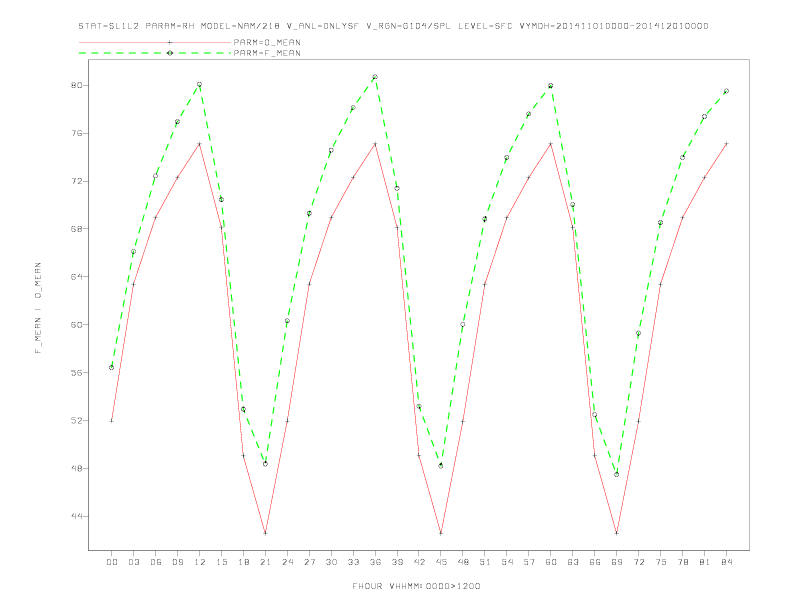Click the green F_MEAN marker at hour 48

pyautogui.click(x=463, y=325)
